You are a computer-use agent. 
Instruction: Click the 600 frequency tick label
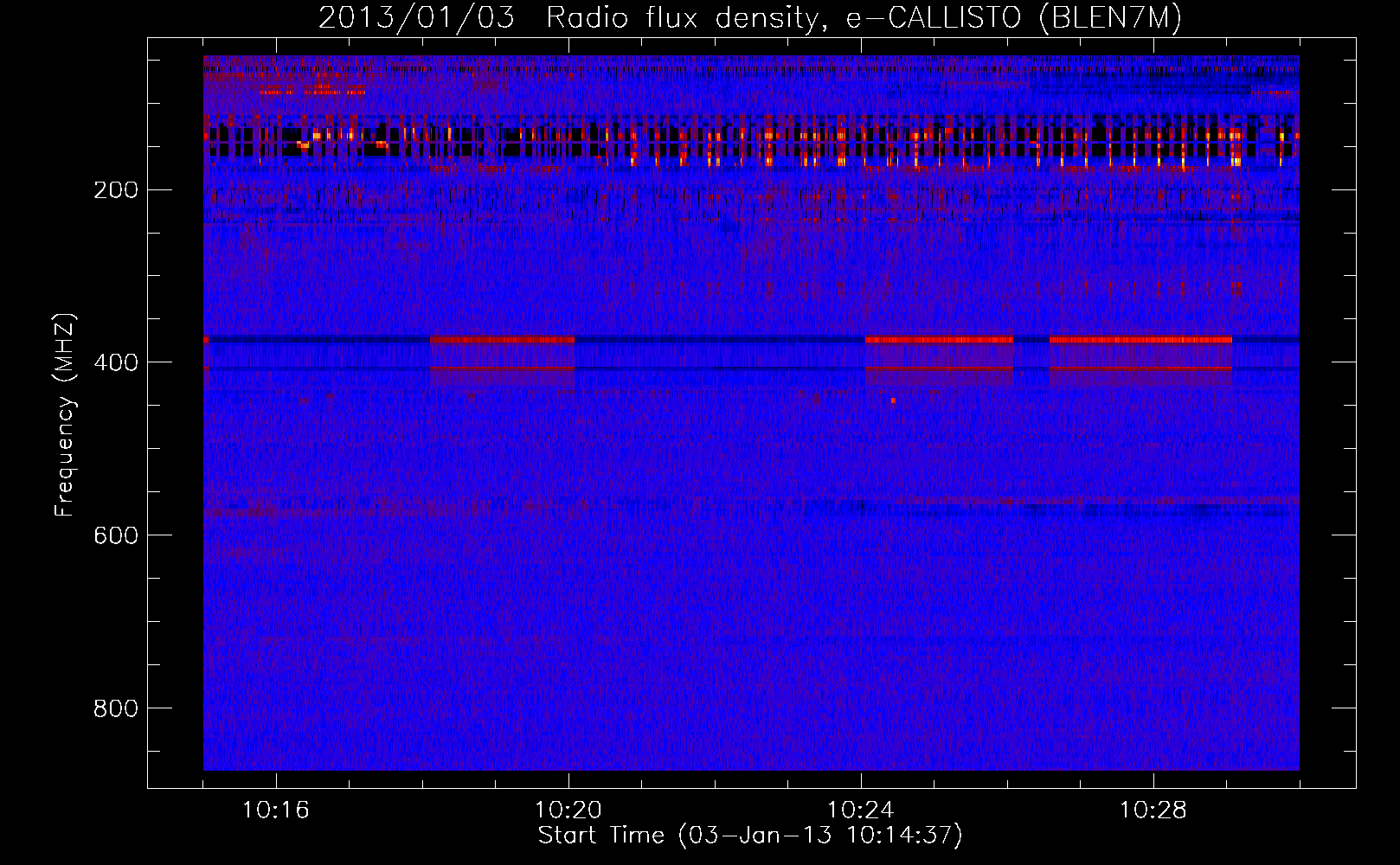tap(116, 536)
